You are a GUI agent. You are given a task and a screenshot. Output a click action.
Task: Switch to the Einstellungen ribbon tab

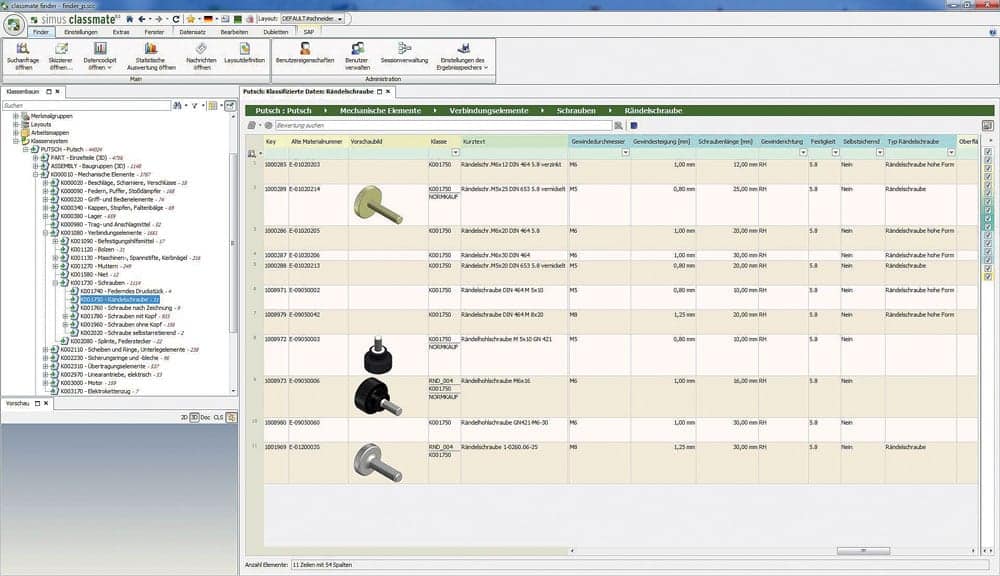(80, 32)
